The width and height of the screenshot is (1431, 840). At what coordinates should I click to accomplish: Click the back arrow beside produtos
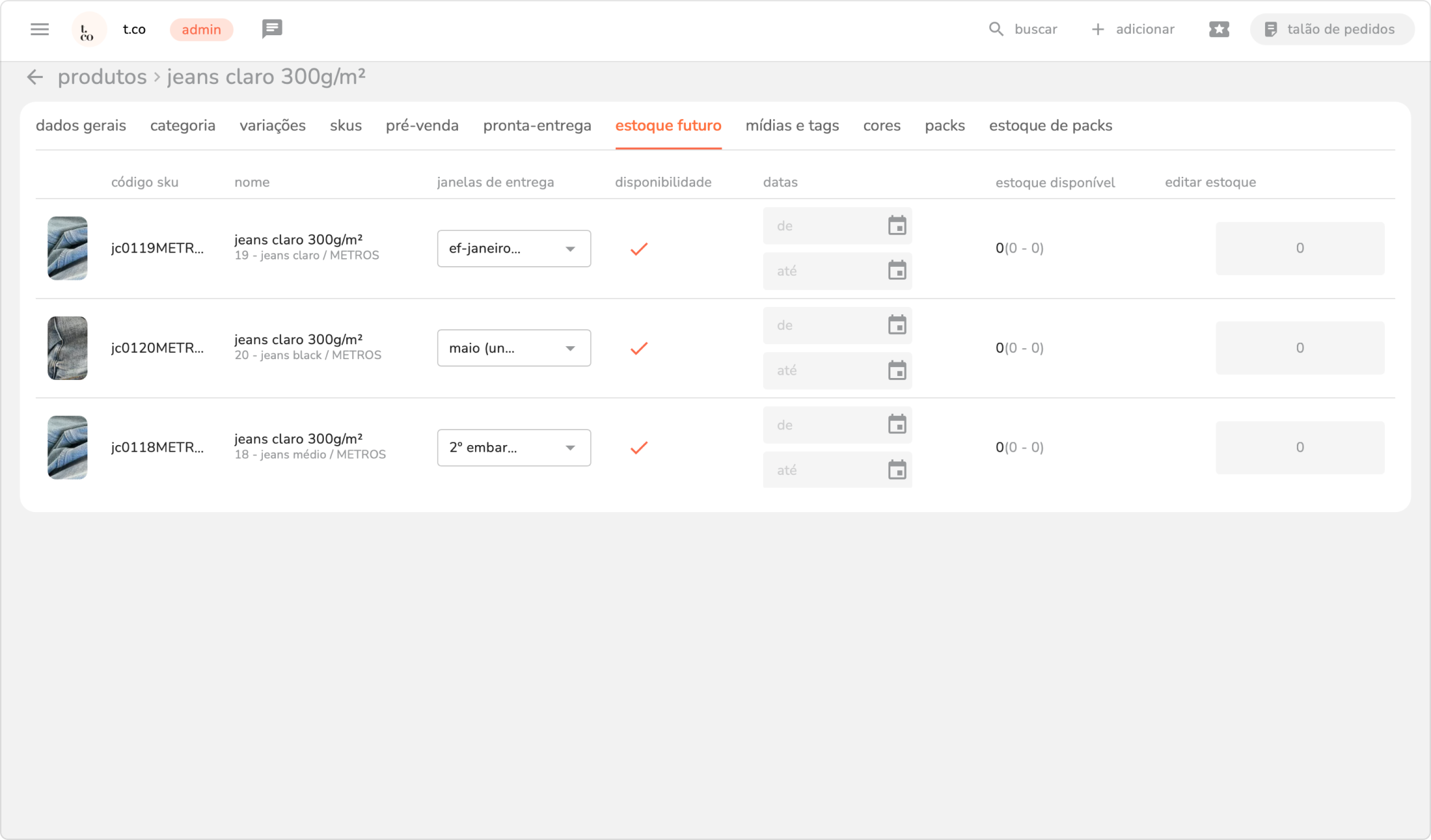click(x=35, y=77)
